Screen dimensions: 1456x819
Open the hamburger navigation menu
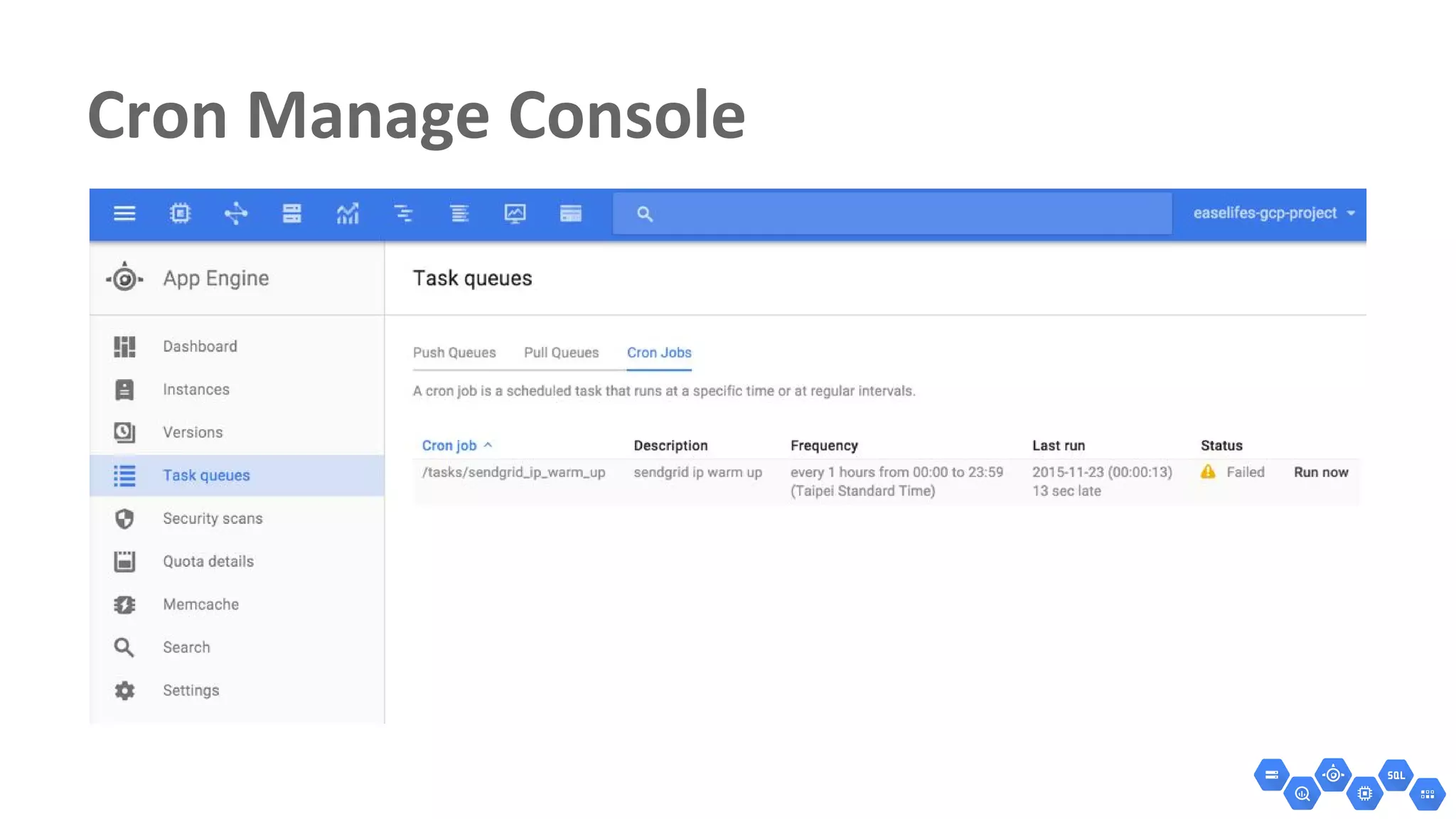pos(124,213)
